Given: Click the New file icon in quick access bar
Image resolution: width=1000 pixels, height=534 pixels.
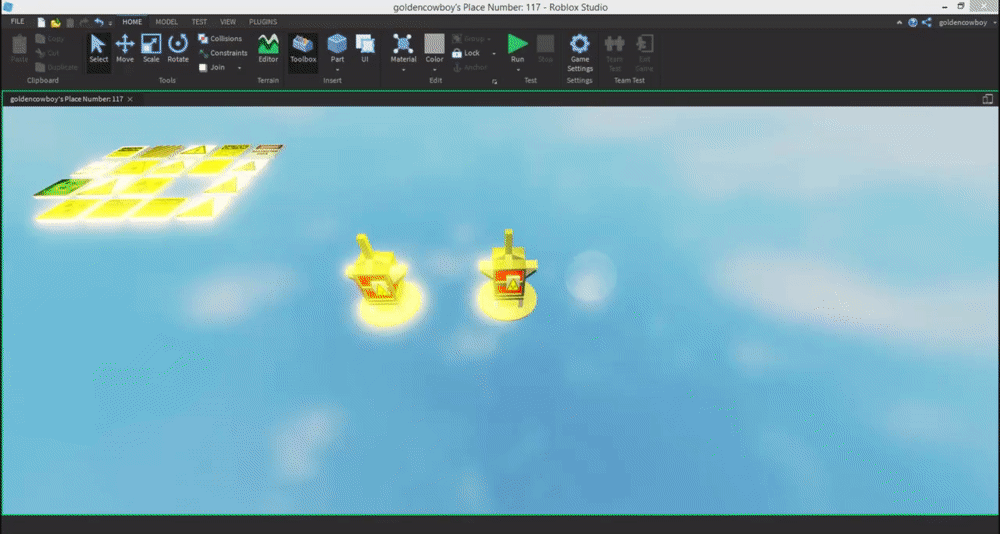Looking at the screenshot, I should [41, 22].
